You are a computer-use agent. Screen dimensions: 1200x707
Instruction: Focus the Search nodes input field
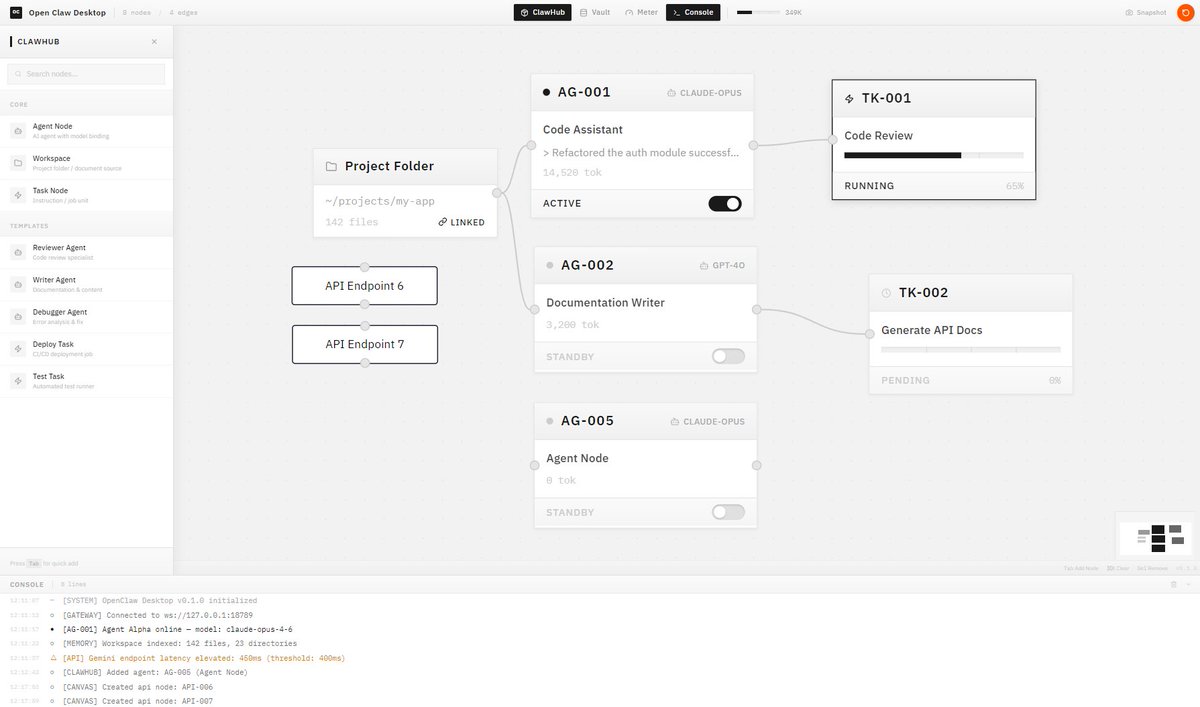(x=86, y=74)
